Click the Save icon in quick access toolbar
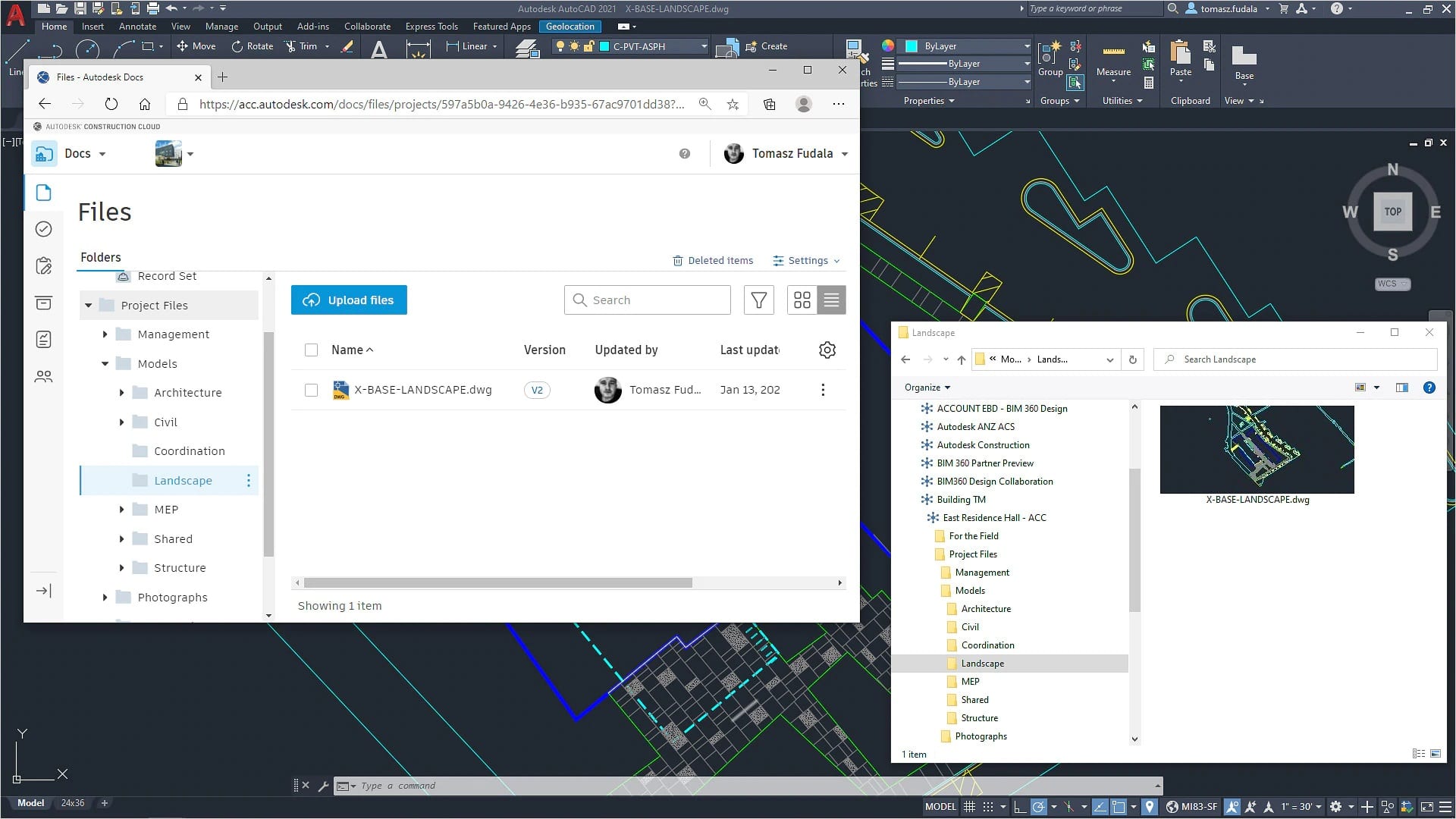The height and width of the screenshot is (819, 1456). click(x=80, y=8)
